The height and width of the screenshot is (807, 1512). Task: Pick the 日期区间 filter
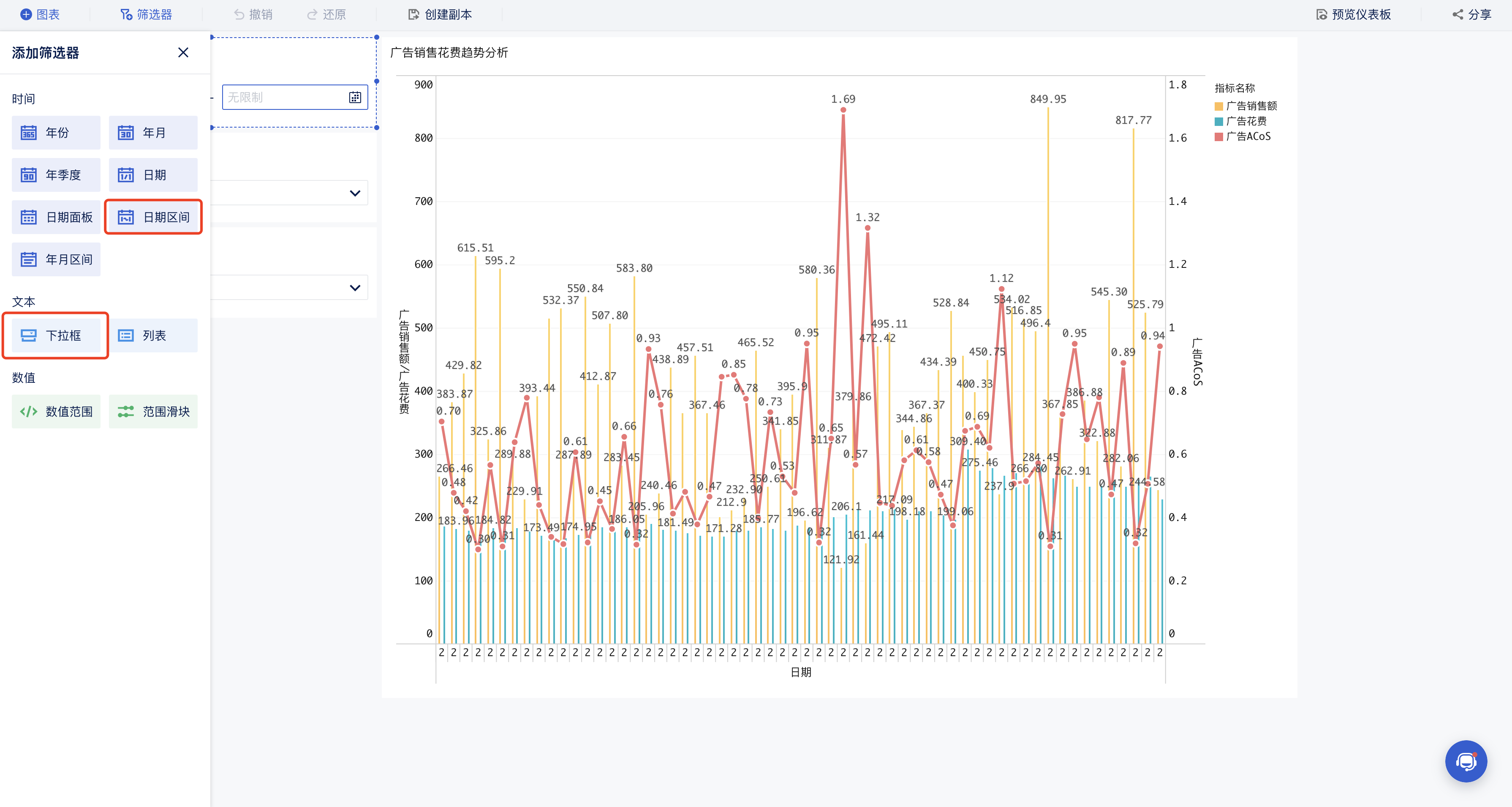point(153,217)
